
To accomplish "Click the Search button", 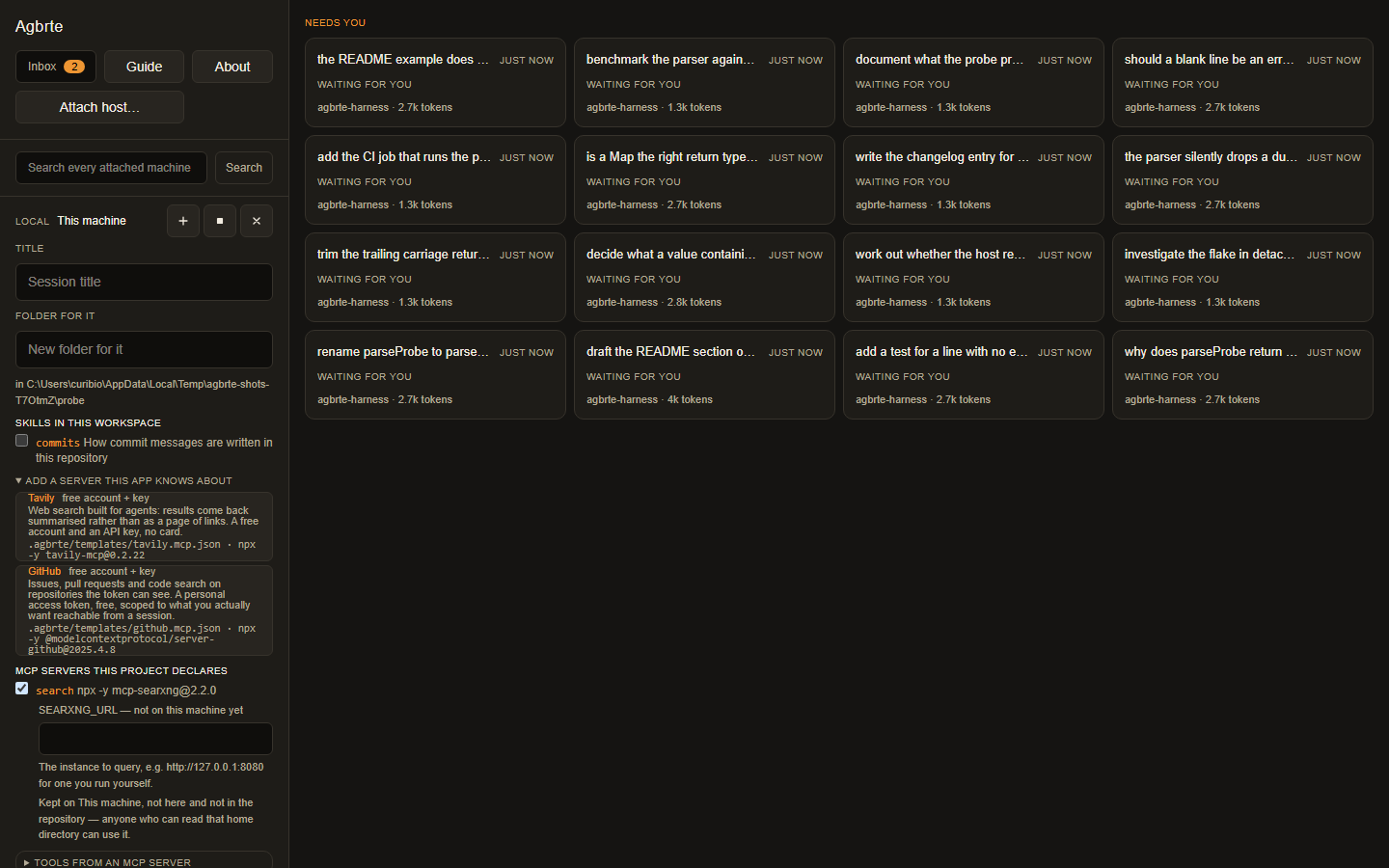I will tap(244, 168).
